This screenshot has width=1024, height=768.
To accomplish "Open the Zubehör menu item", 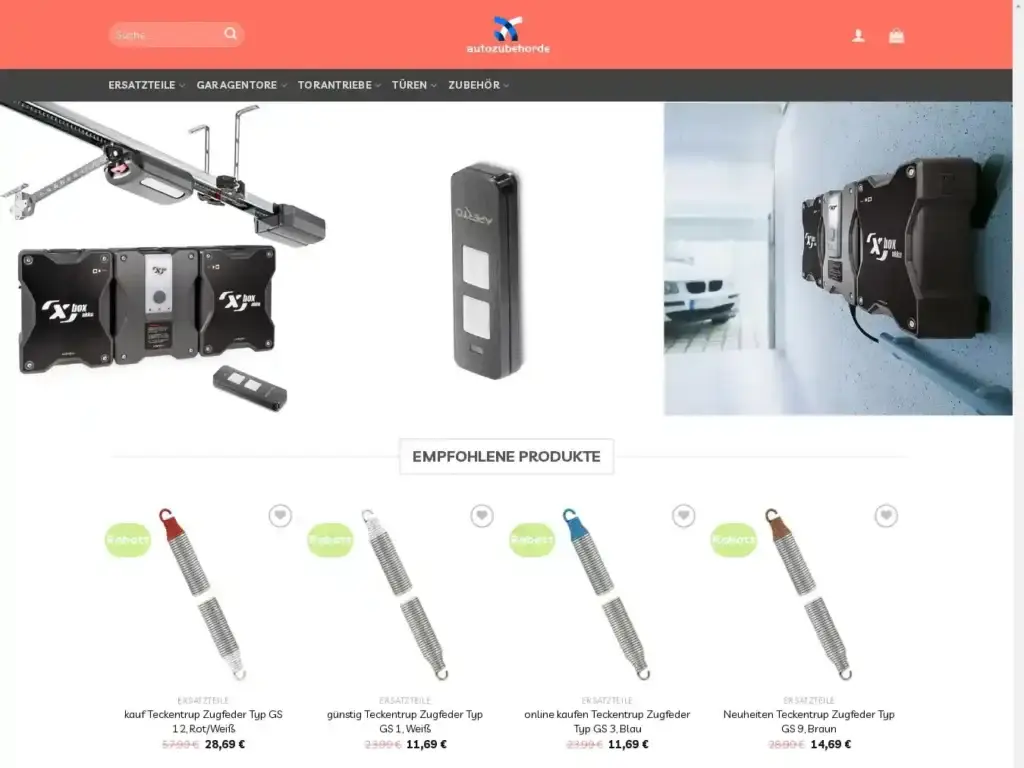I will click(478, 86).
